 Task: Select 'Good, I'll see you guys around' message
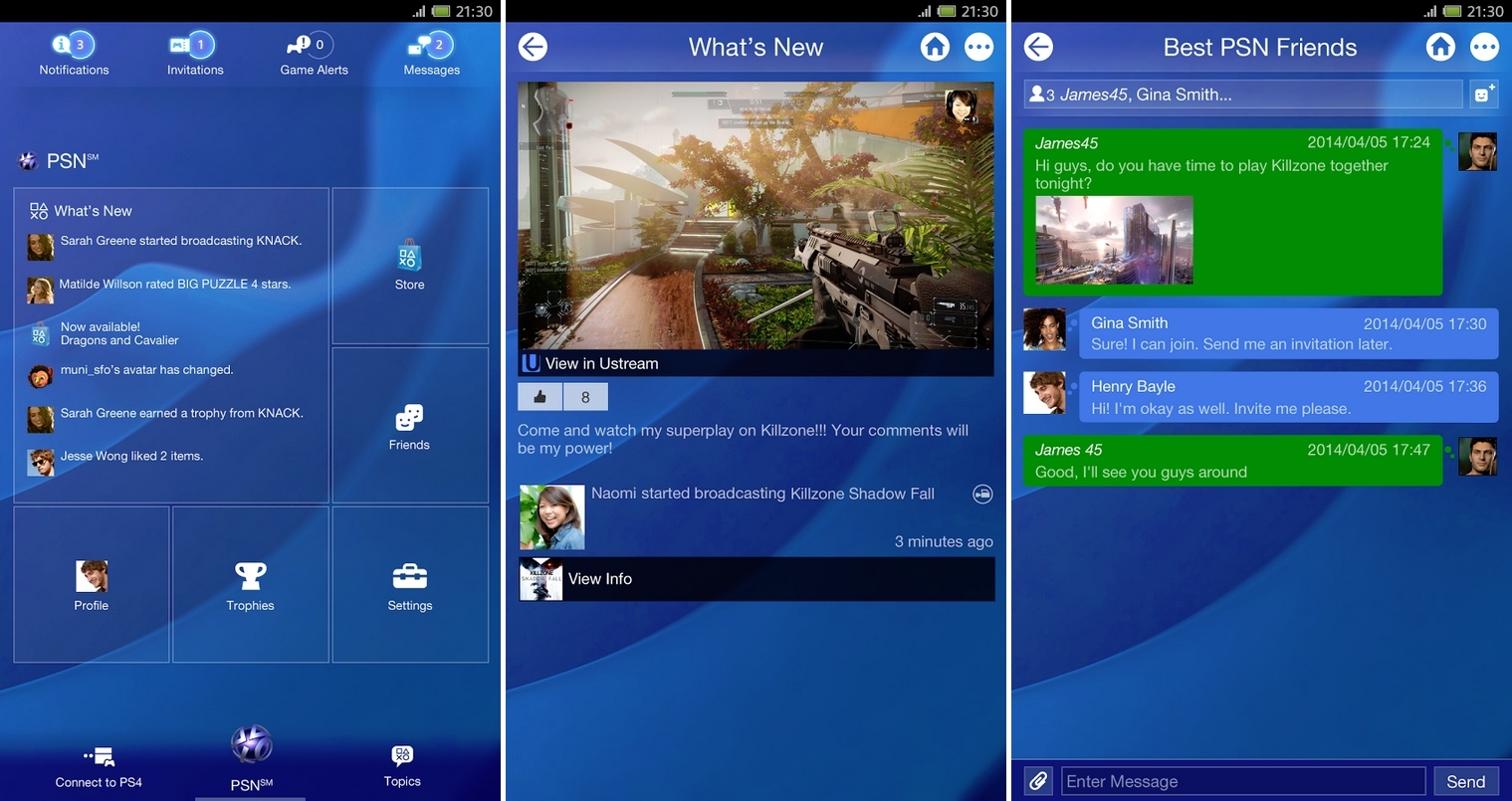point(1232,461)
